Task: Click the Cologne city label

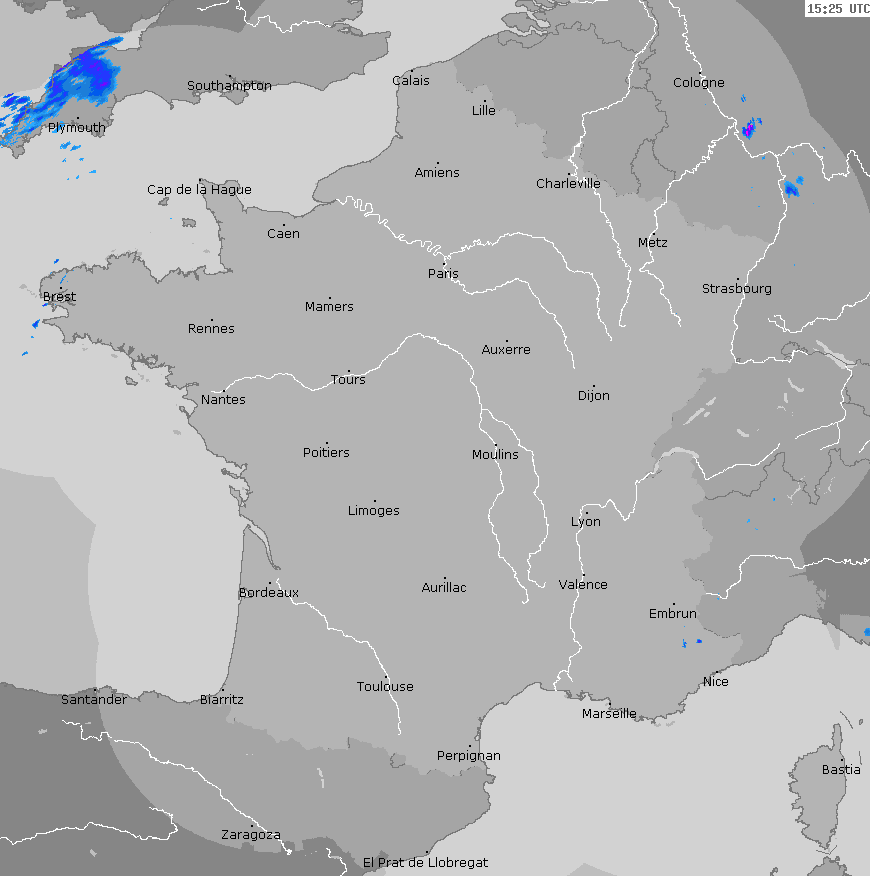Action: 698,83
